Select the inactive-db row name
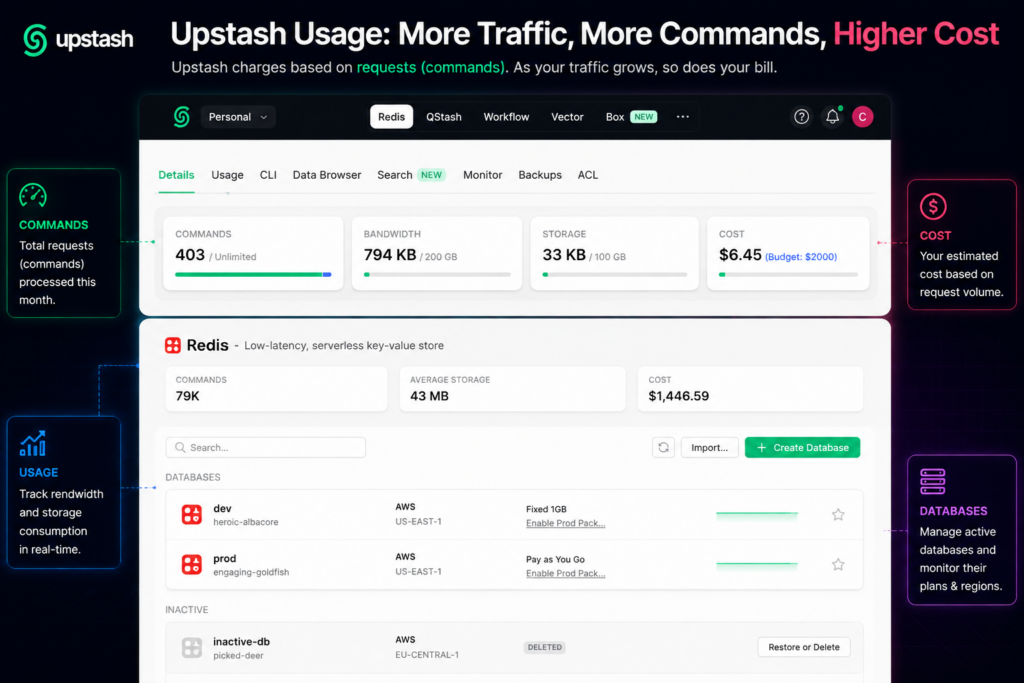Screen dimensions: 1024x683 pyautogui.click(x=241, y=642)
